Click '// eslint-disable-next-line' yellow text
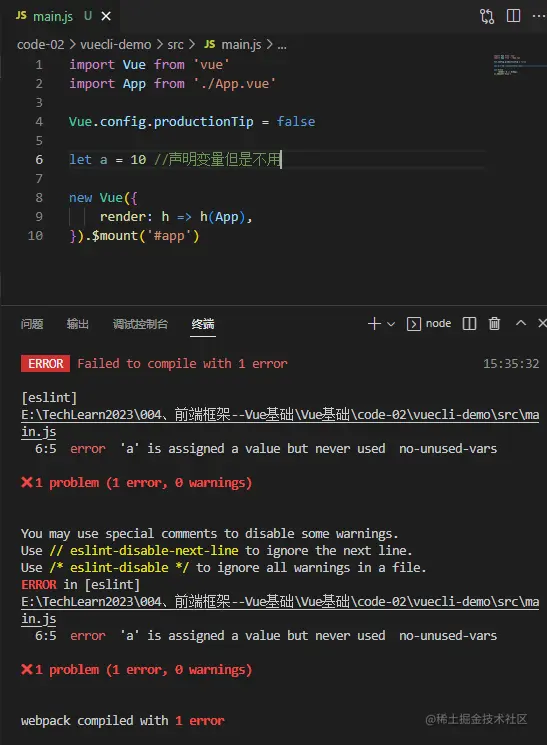The image size is (547, 745). [144, 551]
